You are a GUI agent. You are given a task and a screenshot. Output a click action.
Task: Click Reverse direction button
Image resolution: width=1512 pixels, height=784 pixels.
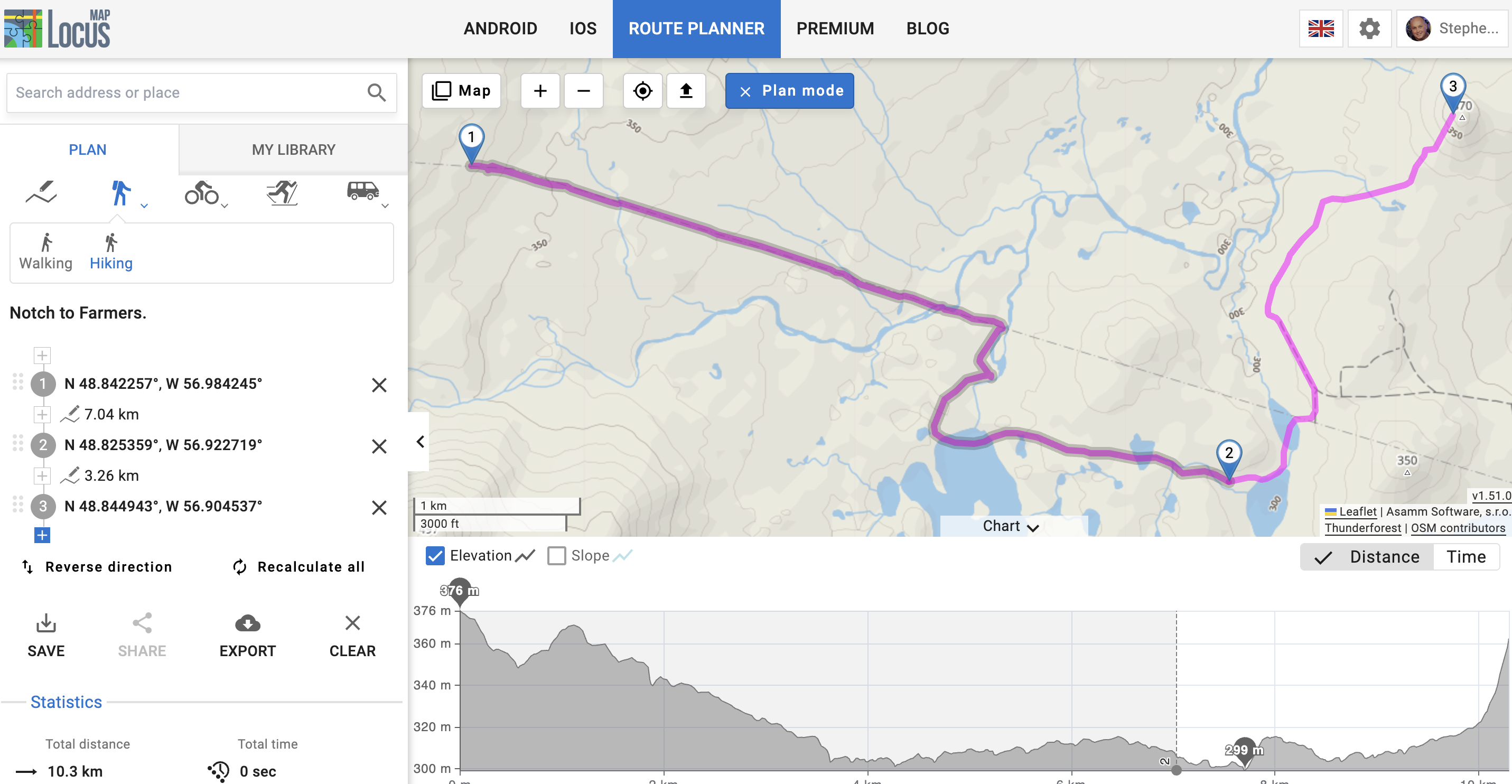pos(97,567)
